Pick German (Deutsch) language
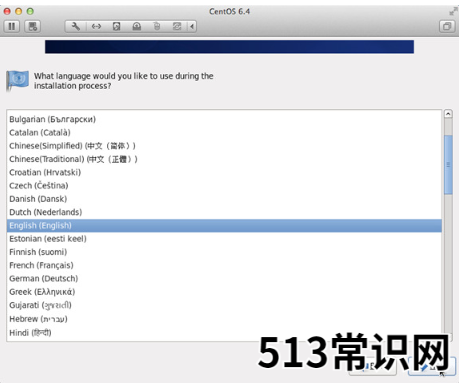 click(x=224, y=279)
